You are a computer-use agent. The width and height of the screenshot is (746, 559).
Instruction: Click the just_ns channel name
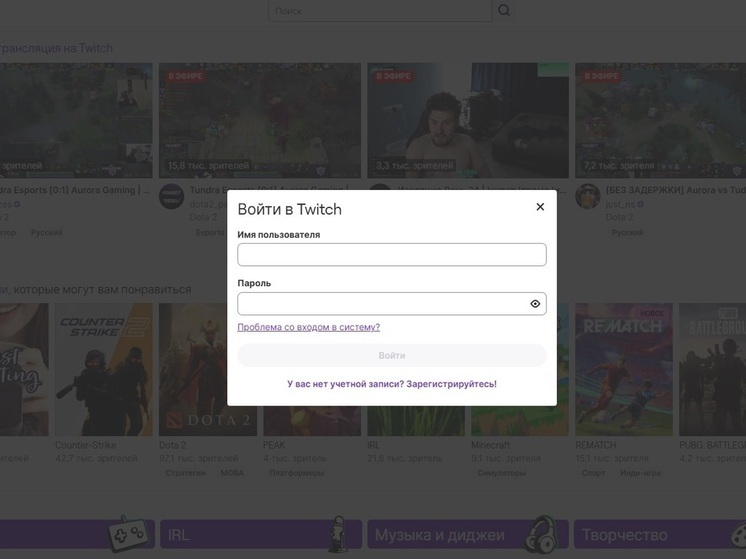(x=620, y=204)
